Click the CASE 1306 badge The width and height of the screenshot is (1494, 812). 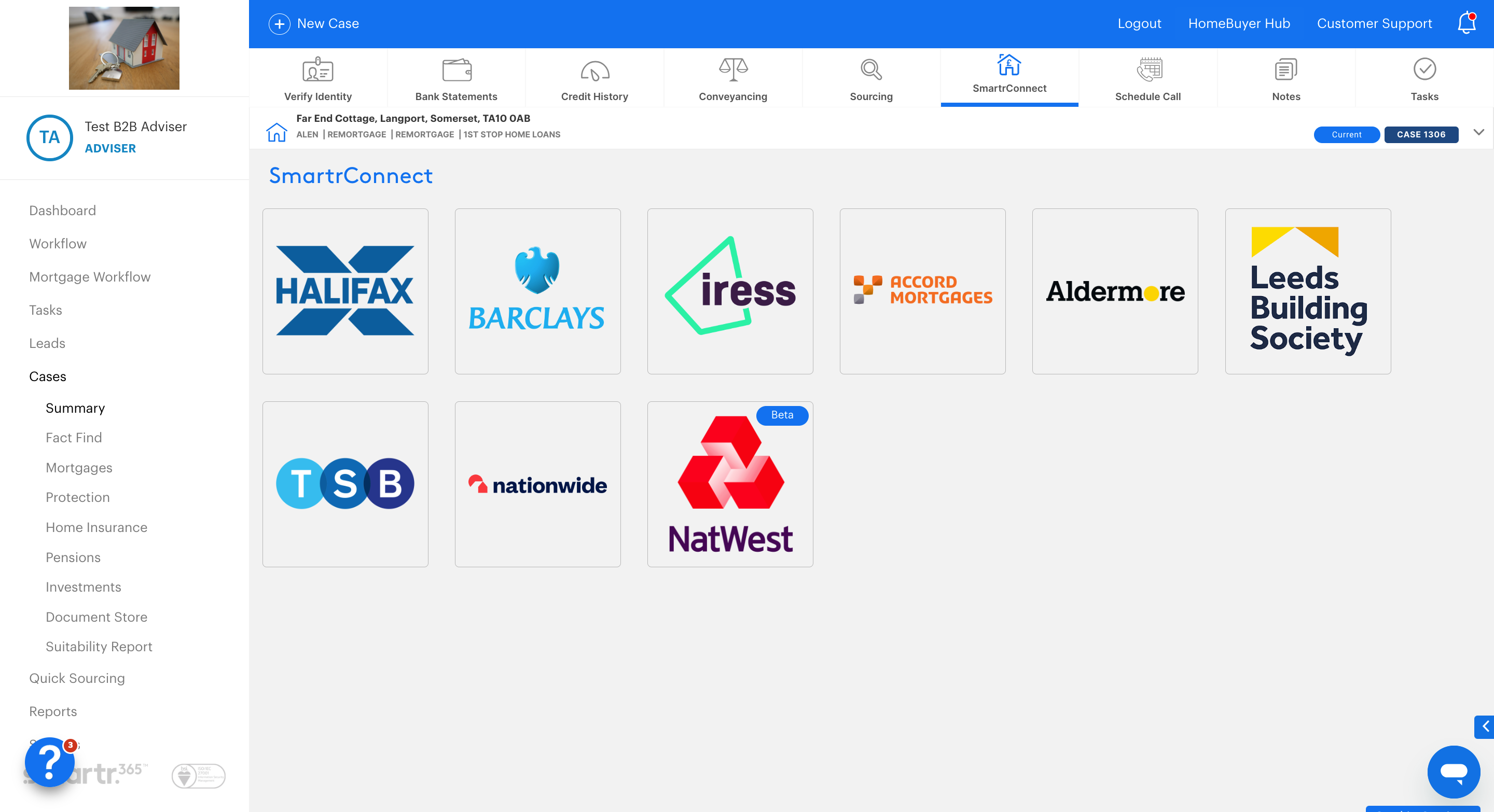point(1420,134)
